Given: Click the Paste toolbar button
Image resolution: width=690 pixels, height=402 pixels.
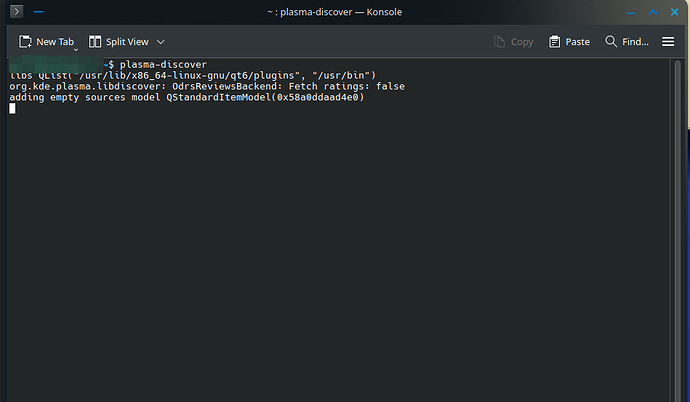Looking at the screenshot, I should point(569,42).
